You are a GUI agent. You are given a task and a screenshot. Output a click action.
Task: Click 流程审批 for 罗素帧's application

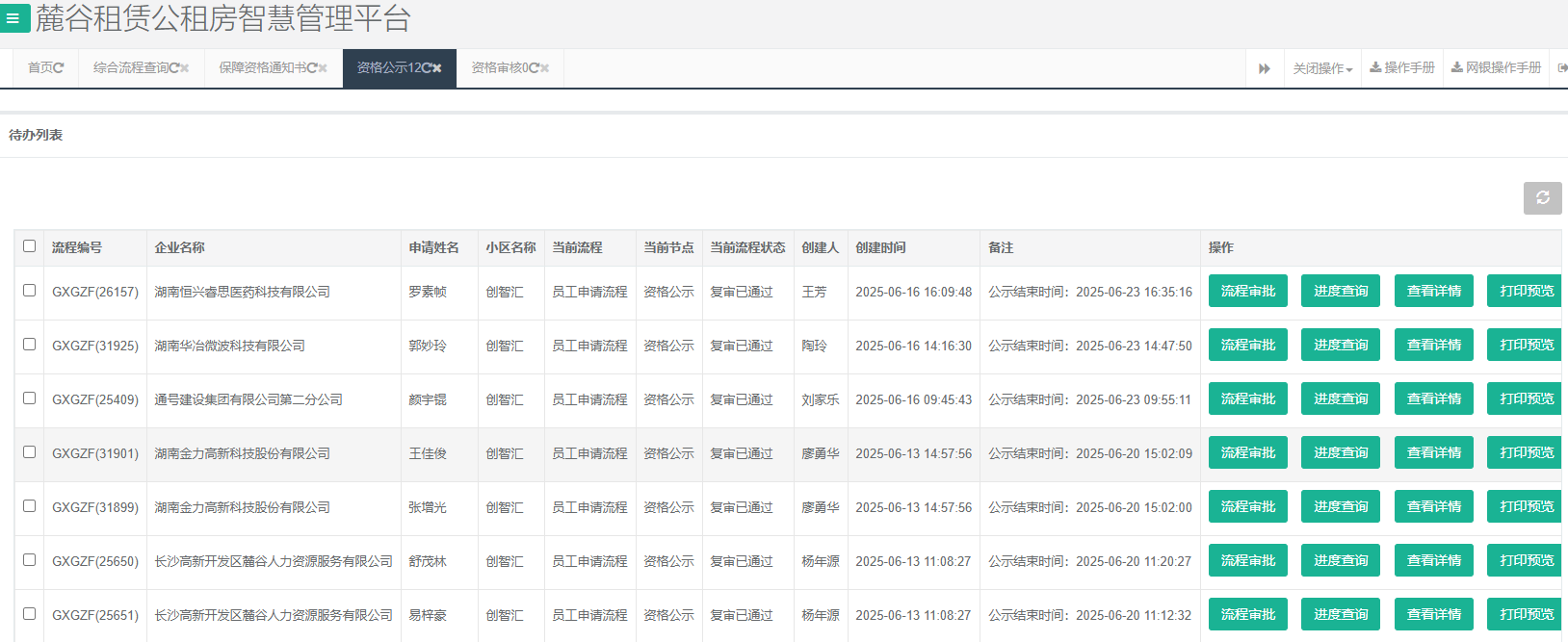pyautogui.click(x=1248, y=291)
